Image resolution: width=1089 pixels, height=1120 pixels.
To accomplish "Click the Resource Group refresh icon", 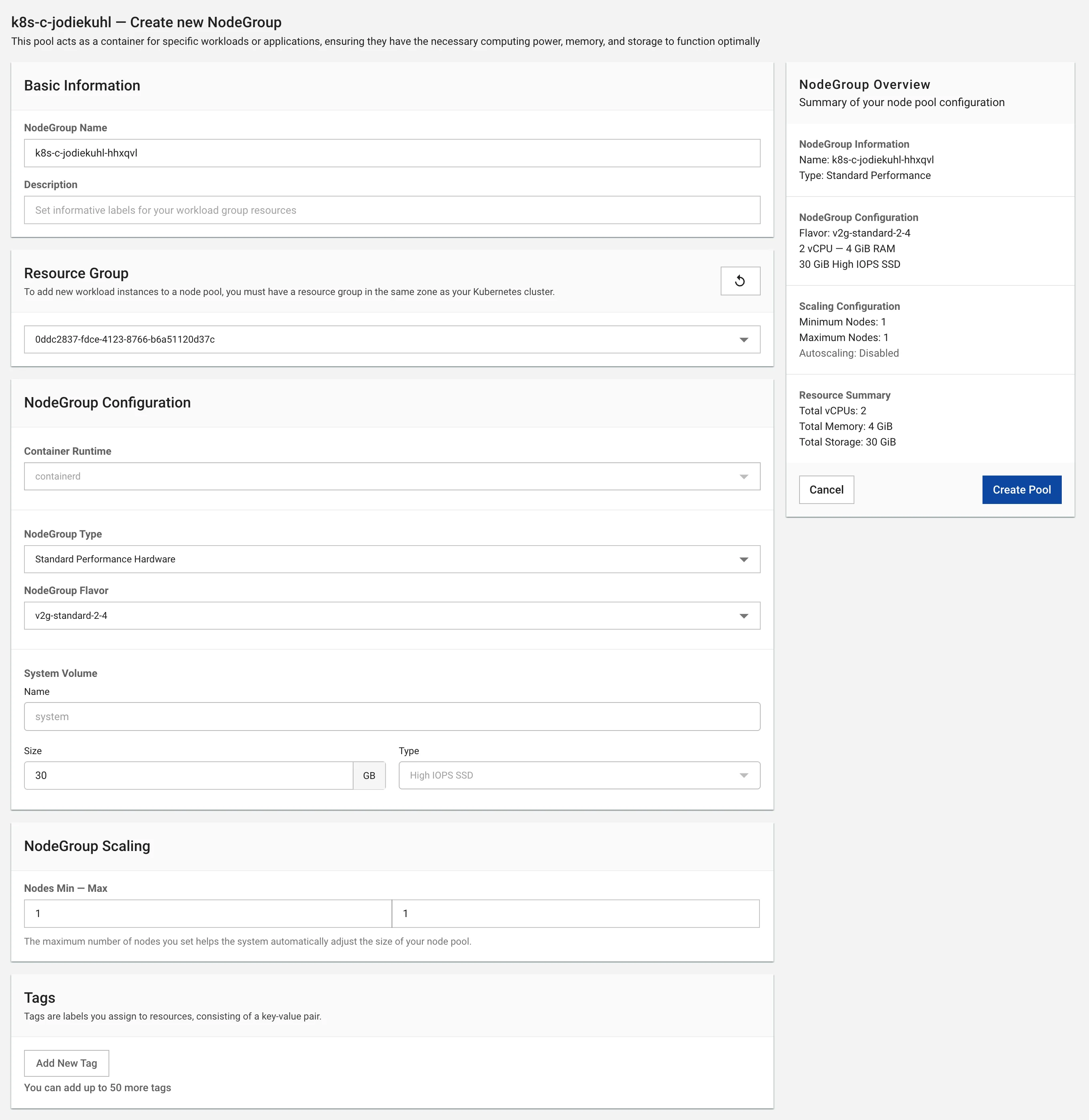I will coord(740,281).
